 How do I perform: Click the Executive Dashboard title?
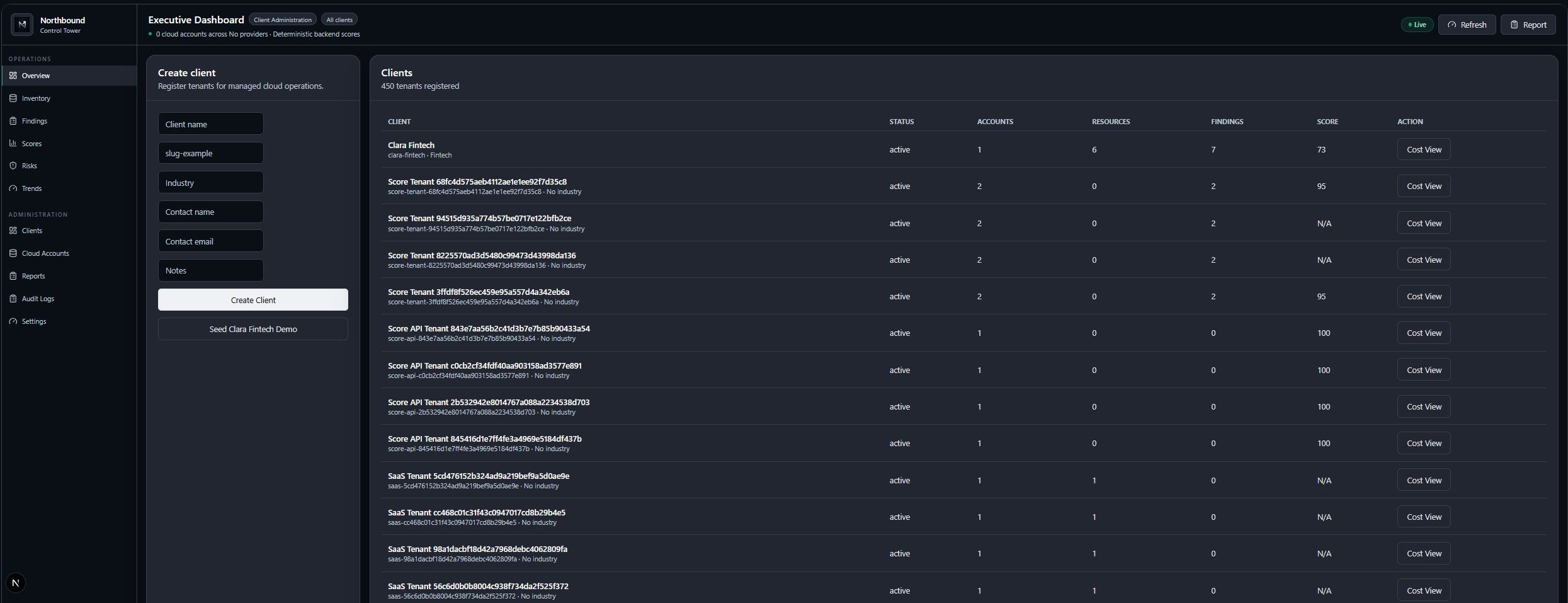click(196, 20)
